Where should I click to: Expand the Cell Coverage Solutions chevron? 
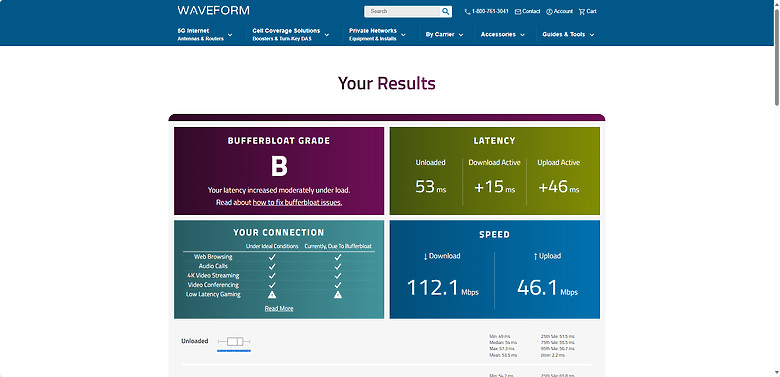pos(326,35)
